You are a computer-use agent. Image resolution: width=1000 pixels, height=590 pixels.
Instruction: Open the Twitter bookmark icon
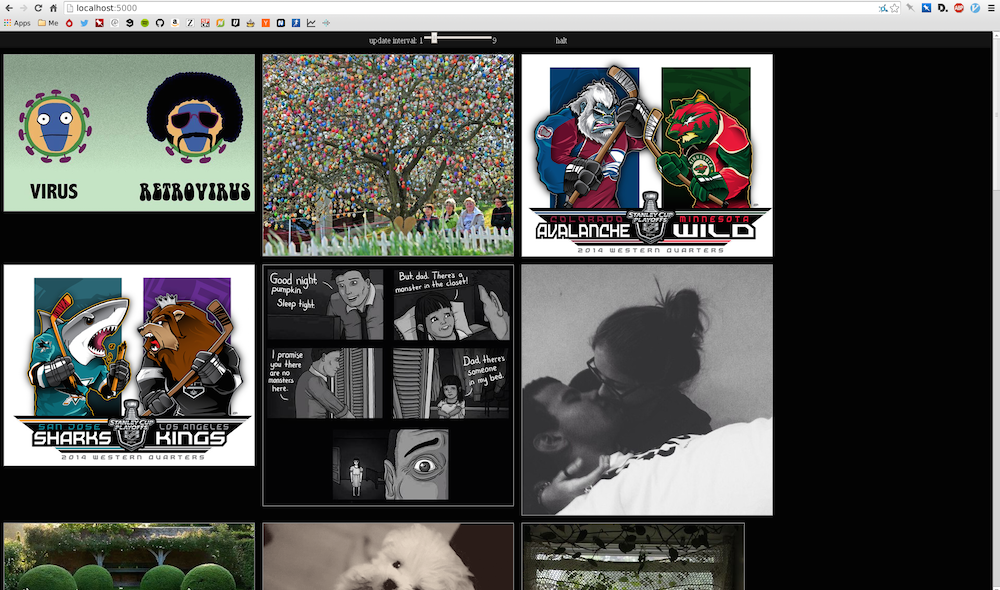coord(84,22)
